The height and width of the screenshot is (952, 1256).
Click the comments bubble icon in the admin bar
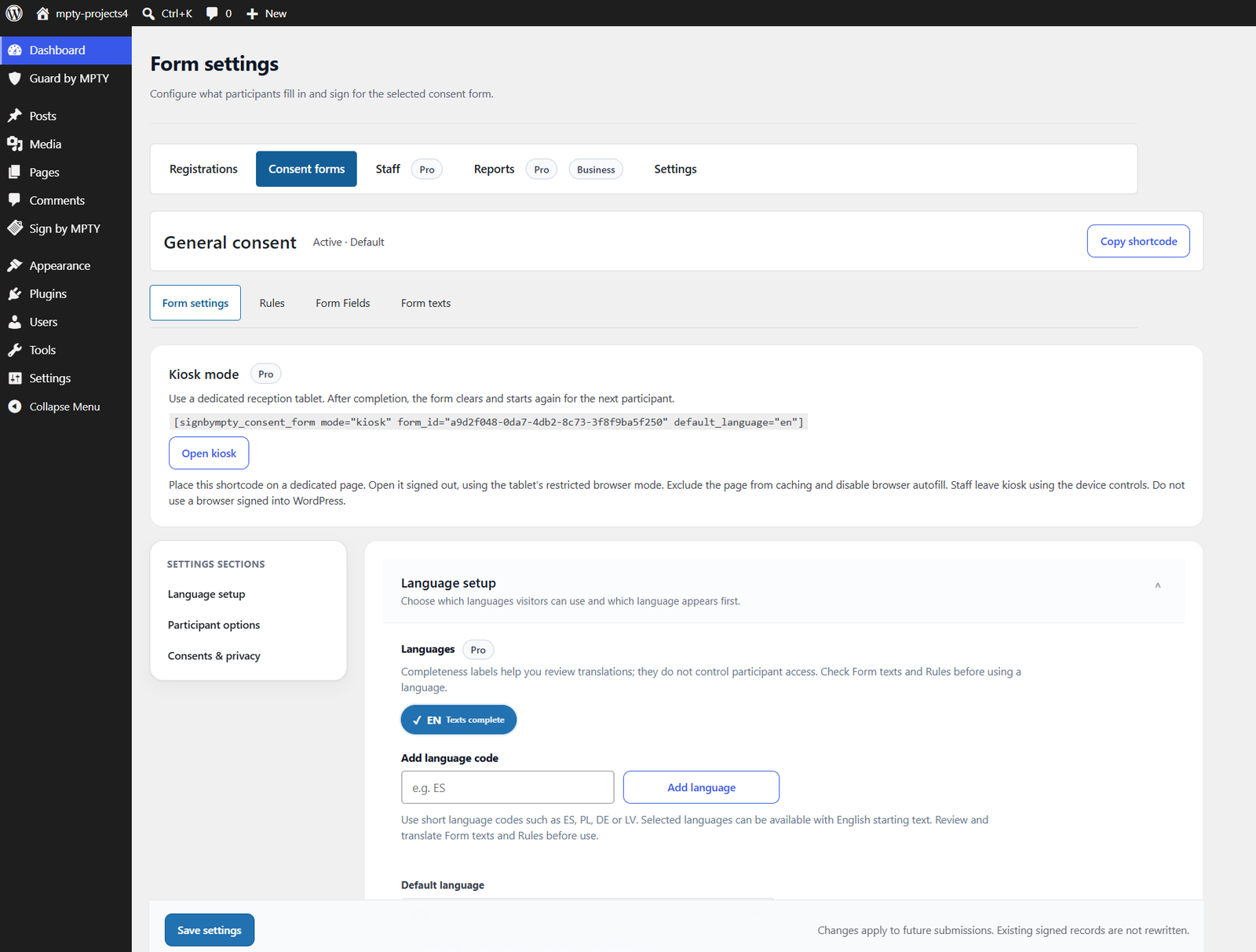tap(212, 13)
